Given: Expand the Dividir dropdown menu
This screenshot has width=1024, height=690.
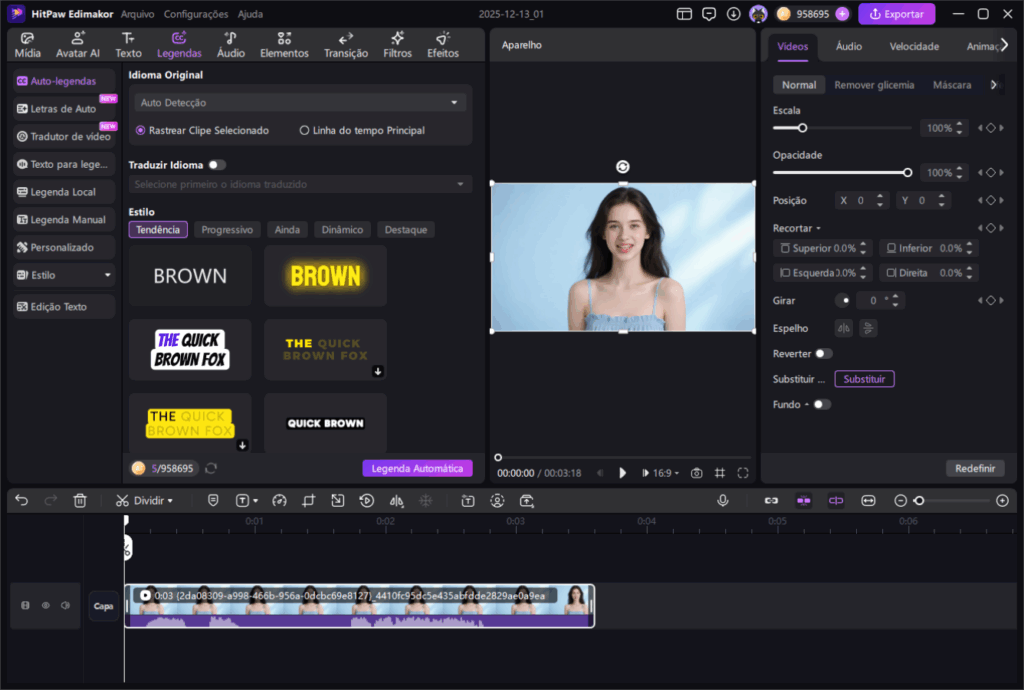Looking at the screenshot, I should (170, 500).
